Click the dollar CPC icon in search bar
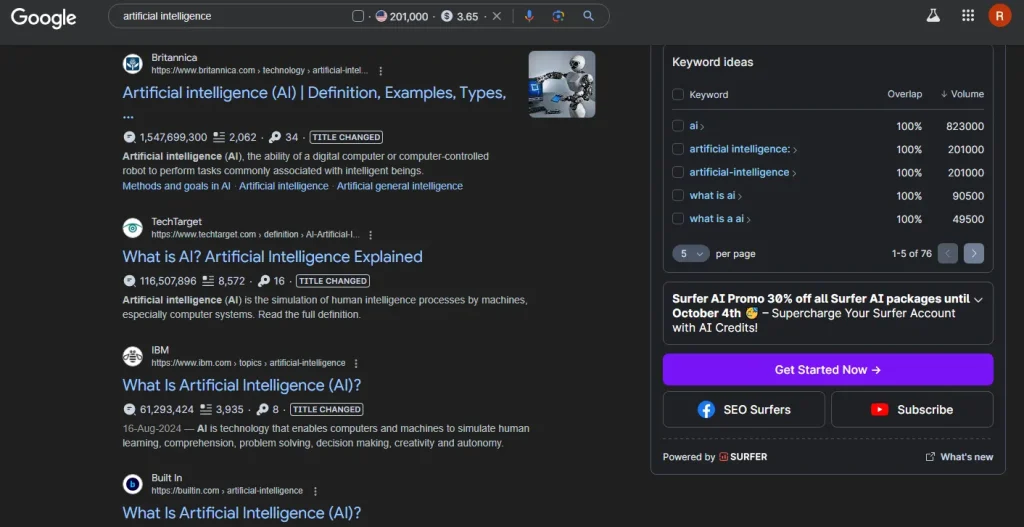The image size is (1024, 527). point(447,16)
